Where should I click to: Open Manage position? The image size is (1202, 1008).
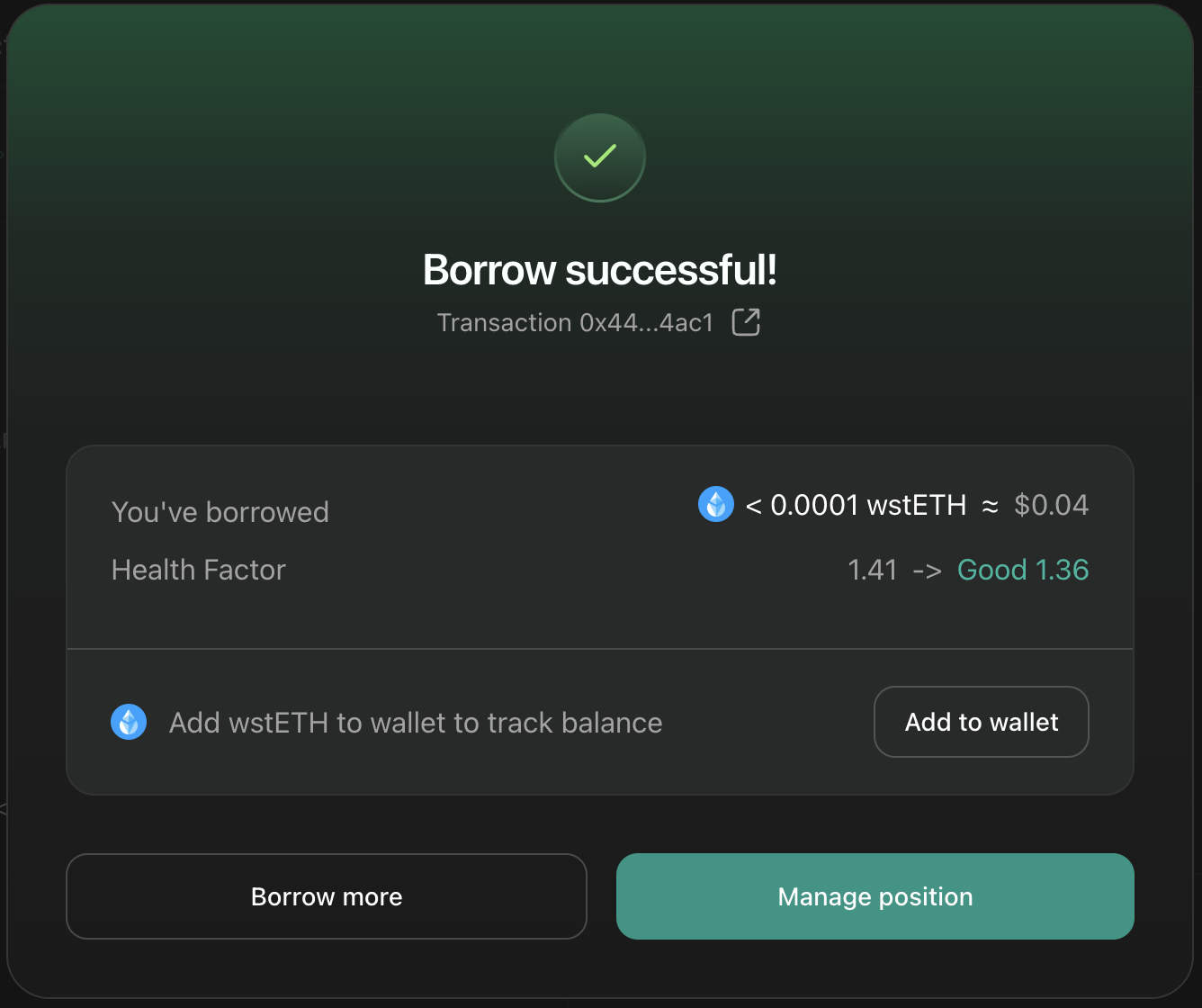(875, 896)
